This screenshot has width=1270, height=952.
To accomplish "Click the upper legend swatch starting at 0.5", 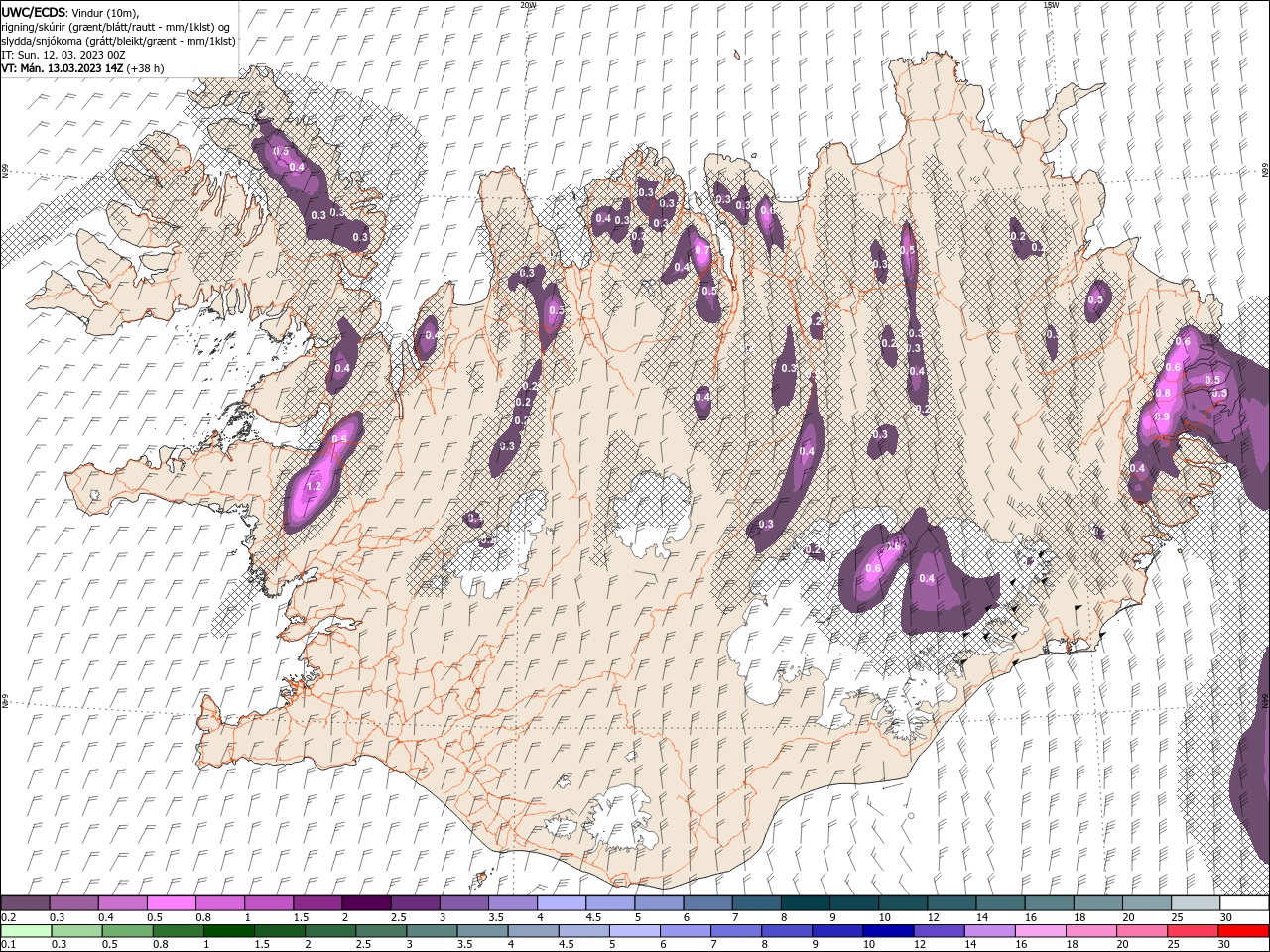I will point(171,903).
